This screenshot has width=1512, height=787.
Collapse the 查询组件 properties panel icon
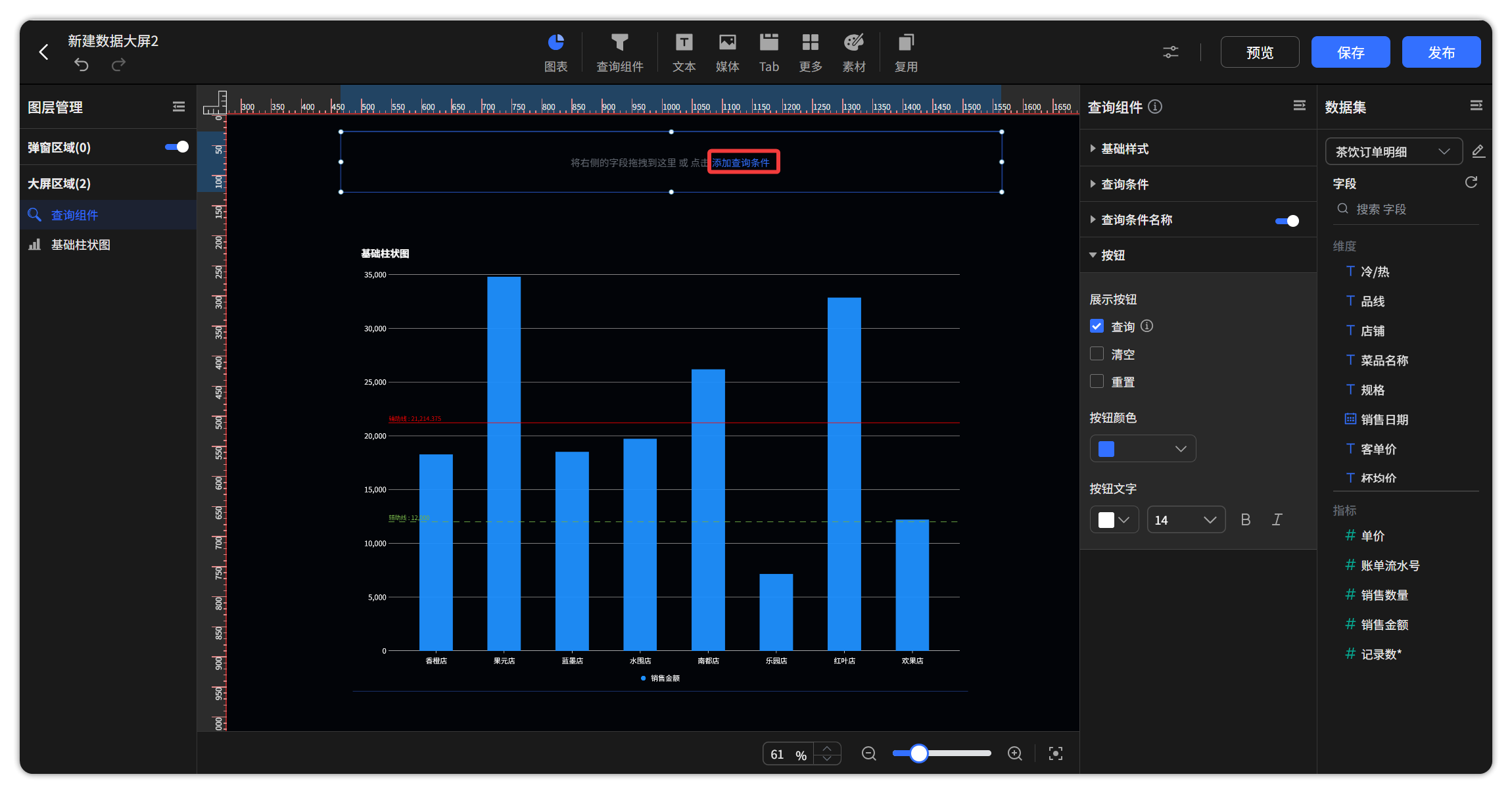tap(1299, 106)
